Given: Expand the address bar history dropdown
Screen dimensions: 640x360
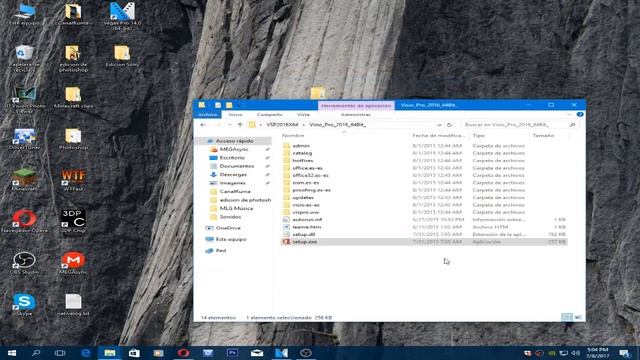Looking at the screenshot, I should 439,124.
